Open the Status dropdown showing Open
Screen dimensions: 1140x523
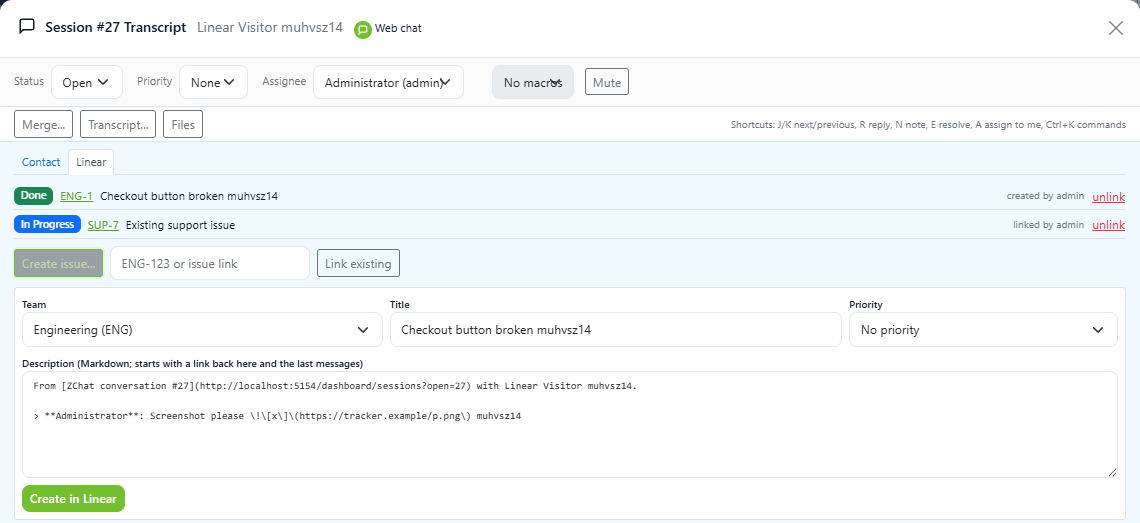coord(87,82)
